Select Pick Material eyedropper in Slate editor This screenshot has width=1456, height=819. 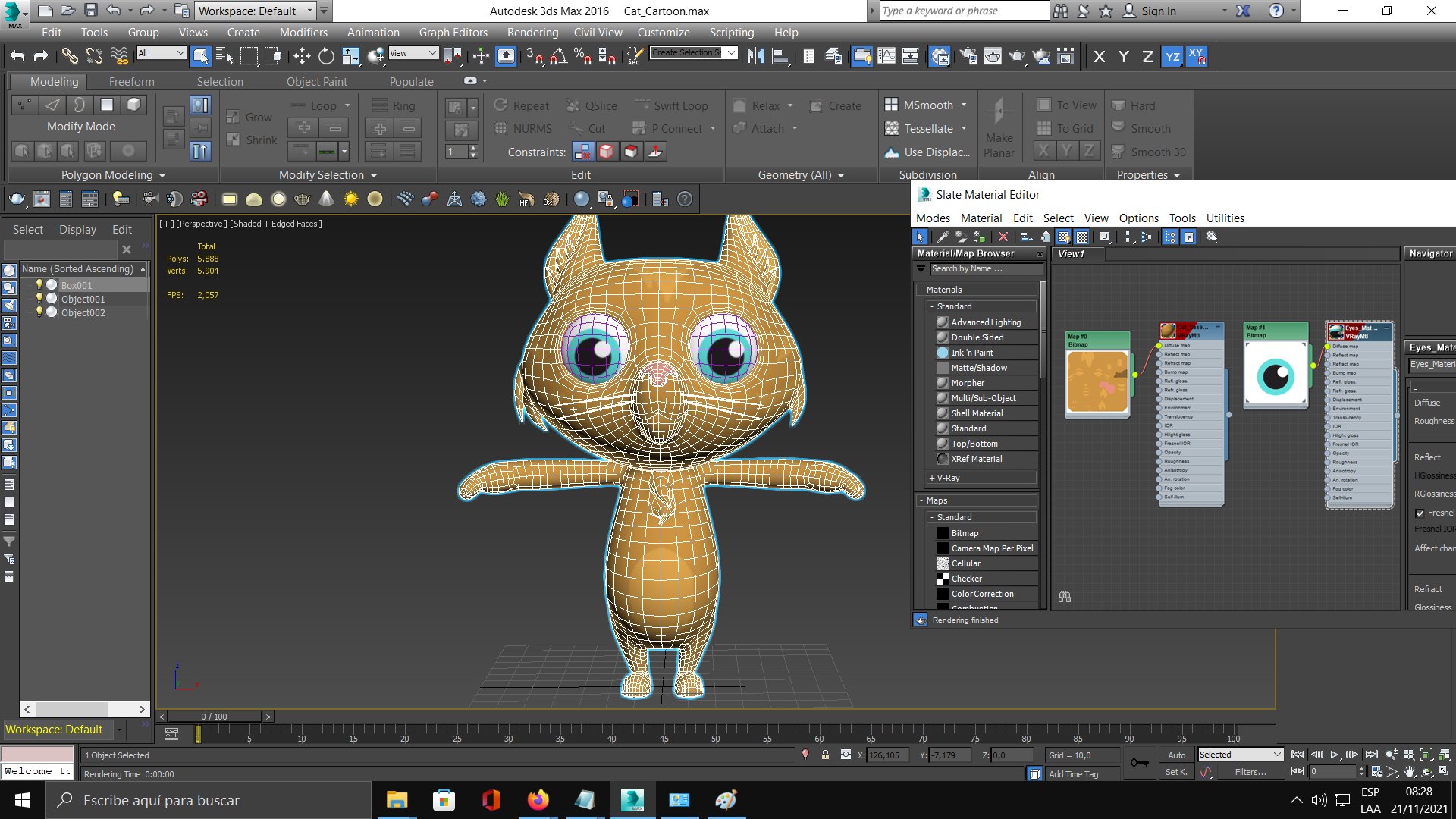tap(943, 237)
